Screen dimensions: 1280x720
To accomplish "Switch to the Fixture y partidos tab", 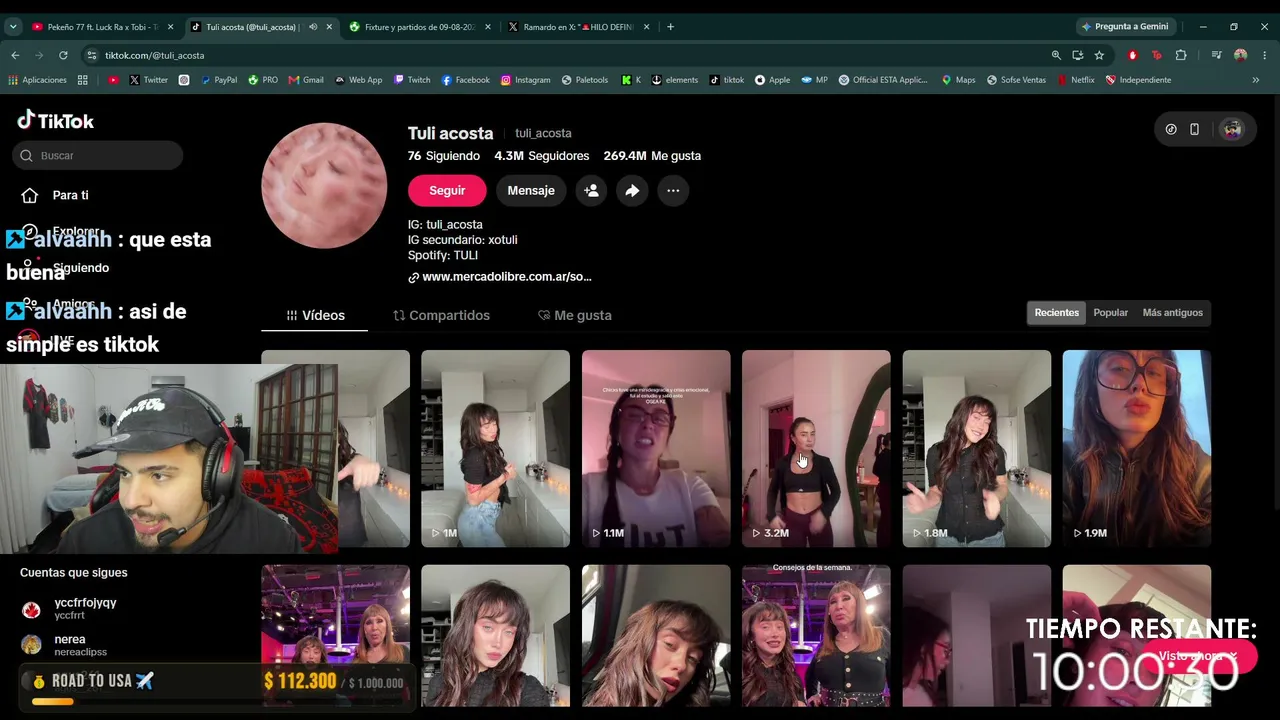I will coord(420,27).
